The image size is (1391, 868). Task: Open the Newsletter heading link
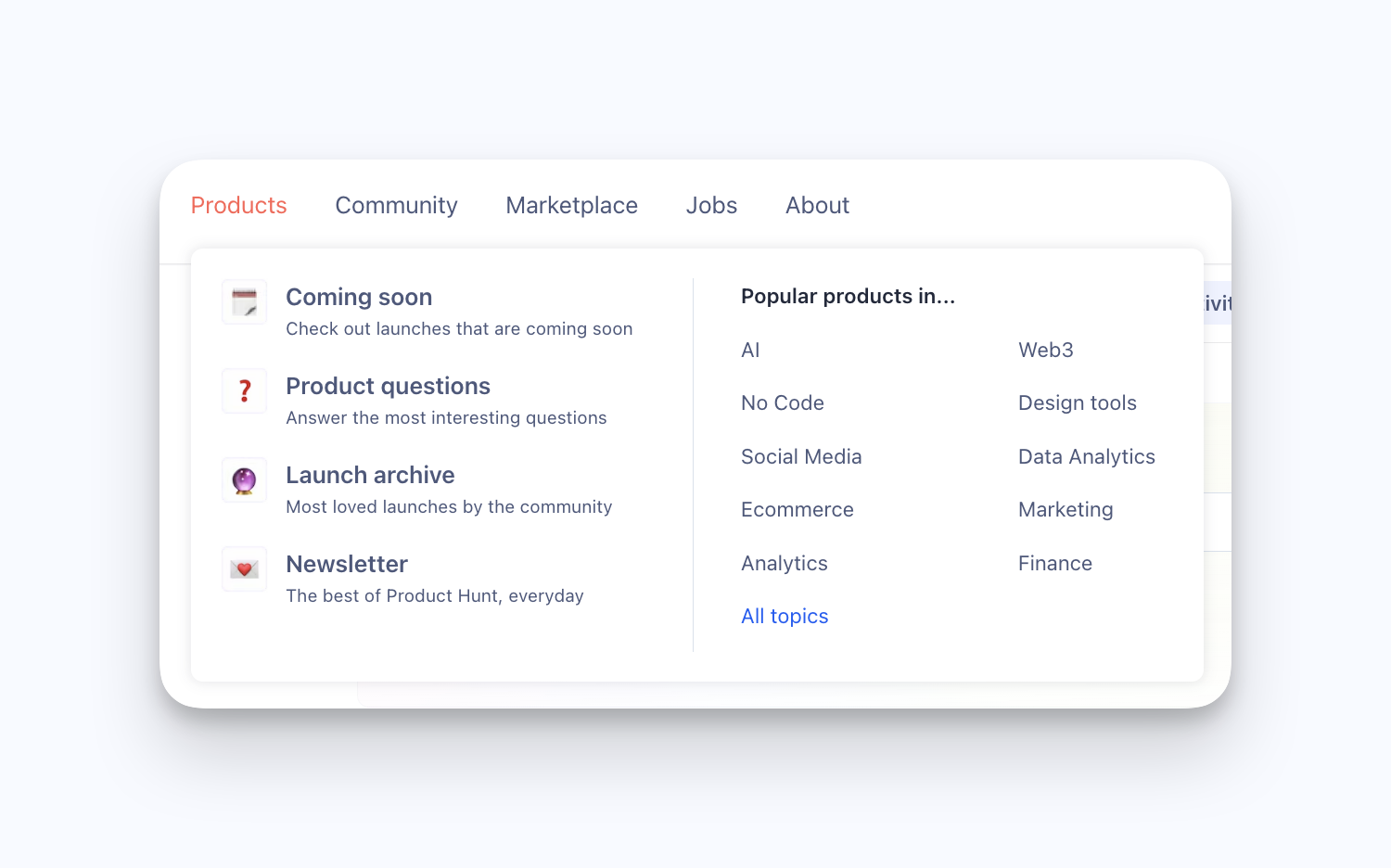coord(347,564)
